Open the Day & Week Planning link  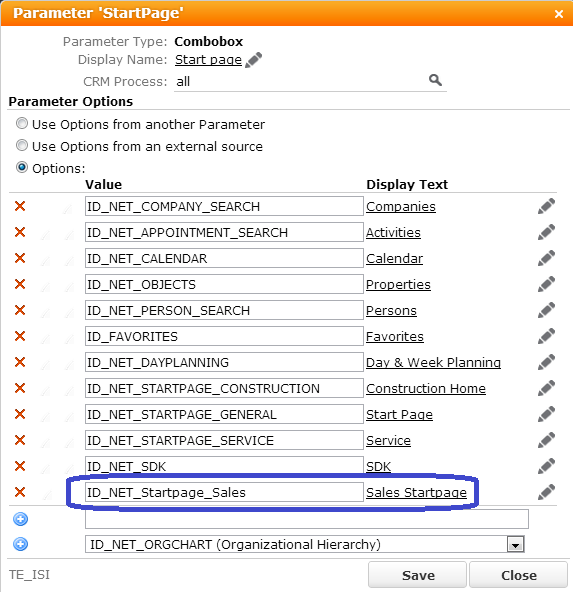pyautogui.click(x=433, y=363)
